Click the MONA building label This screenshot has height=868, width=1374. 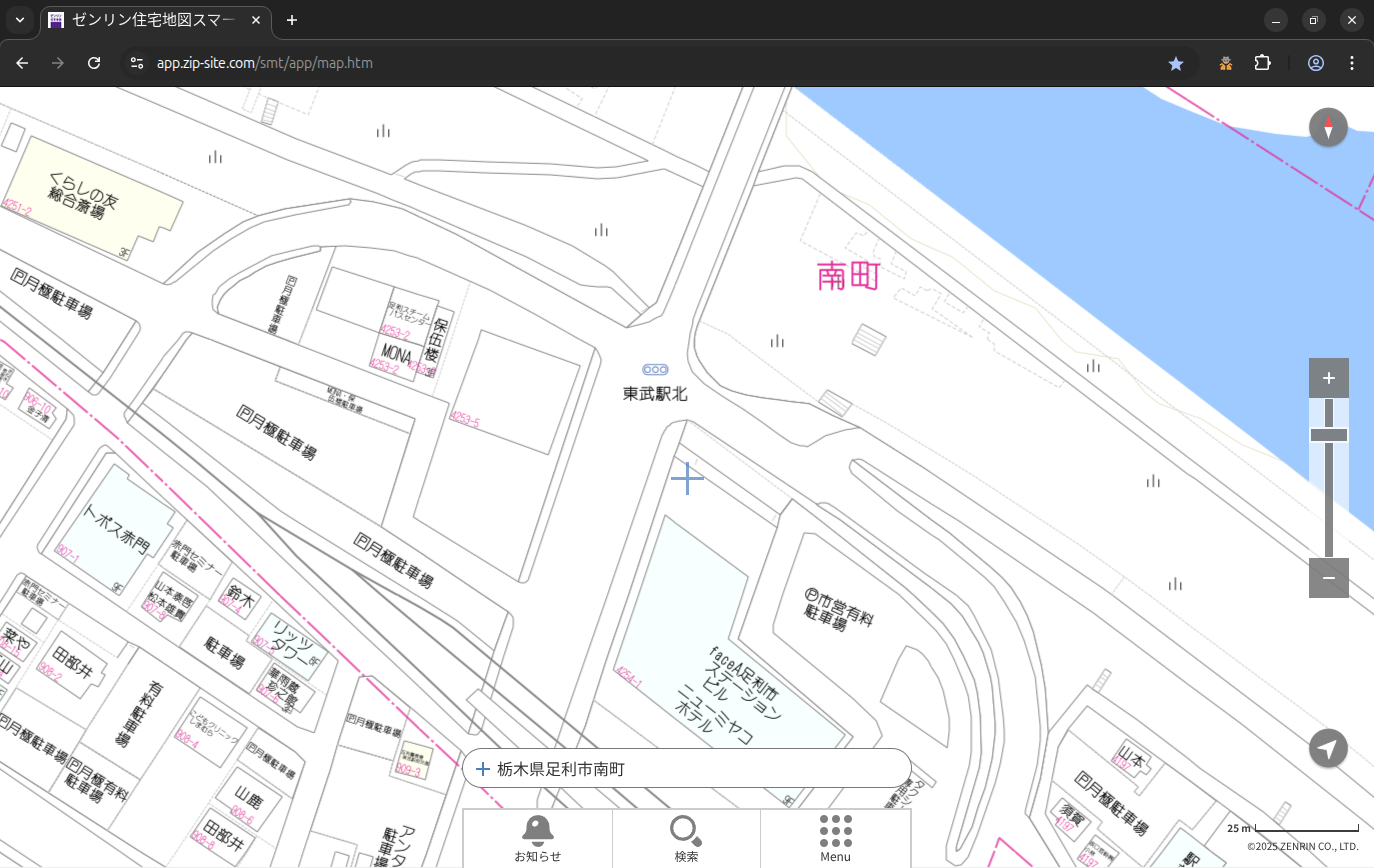[396, 355]
